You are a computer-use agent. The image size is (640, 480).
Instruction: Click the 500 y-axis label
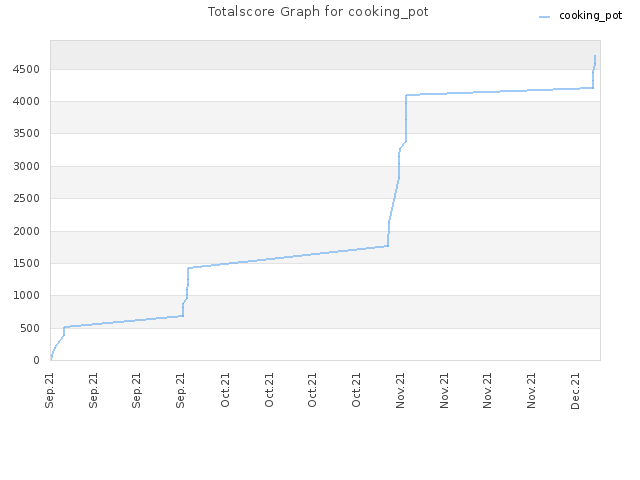point(30,328)
